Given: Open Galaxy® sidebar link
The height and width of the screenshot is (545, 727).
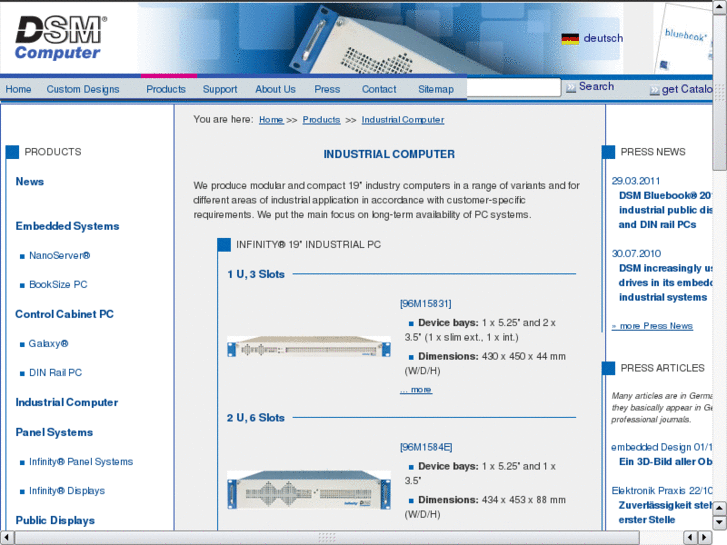Looking at the screenshot, I should (x=48, y=343).
